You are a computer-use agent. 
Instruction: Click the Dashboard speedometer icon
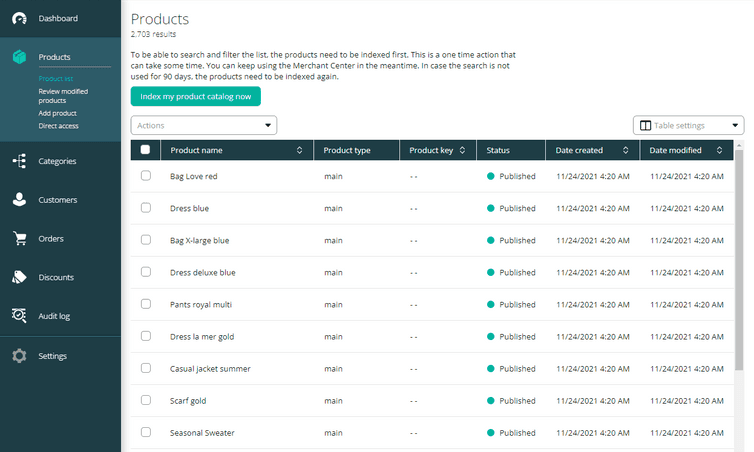(x=19, y=19)
